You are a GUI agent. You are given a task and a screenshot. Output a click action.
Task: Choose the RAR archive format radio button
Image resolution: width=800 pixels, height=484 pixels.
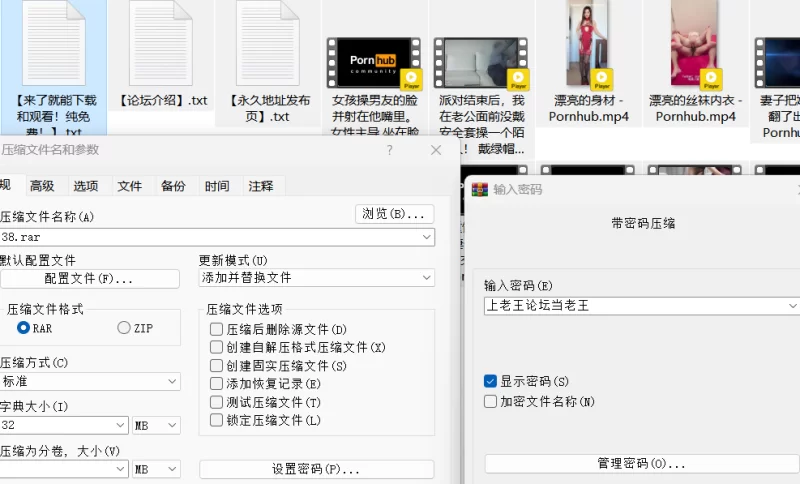coord(23,327)
